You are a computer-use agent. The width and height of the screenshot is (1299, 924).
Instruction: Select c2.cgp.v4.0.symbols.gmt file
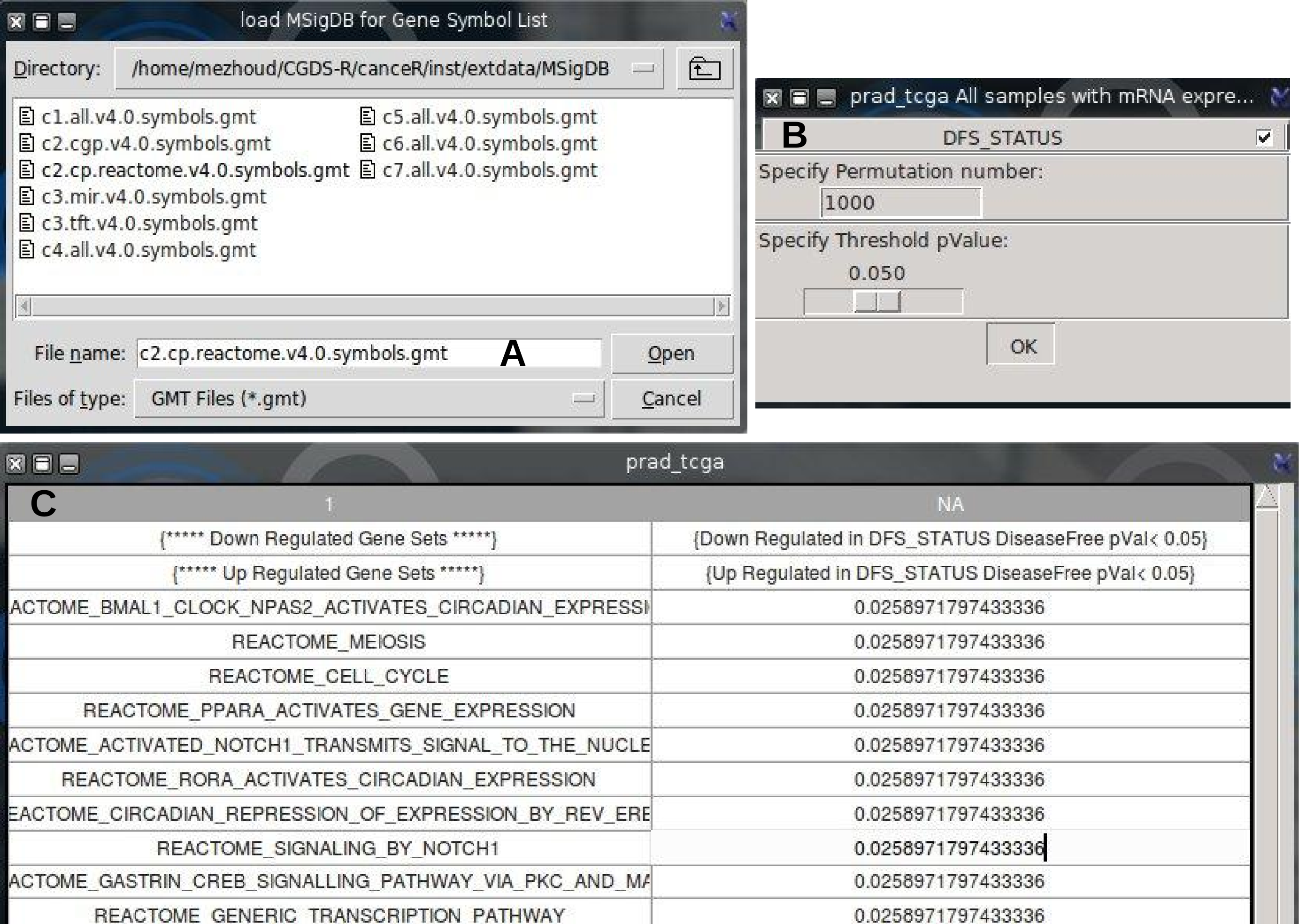coord(156,144)
